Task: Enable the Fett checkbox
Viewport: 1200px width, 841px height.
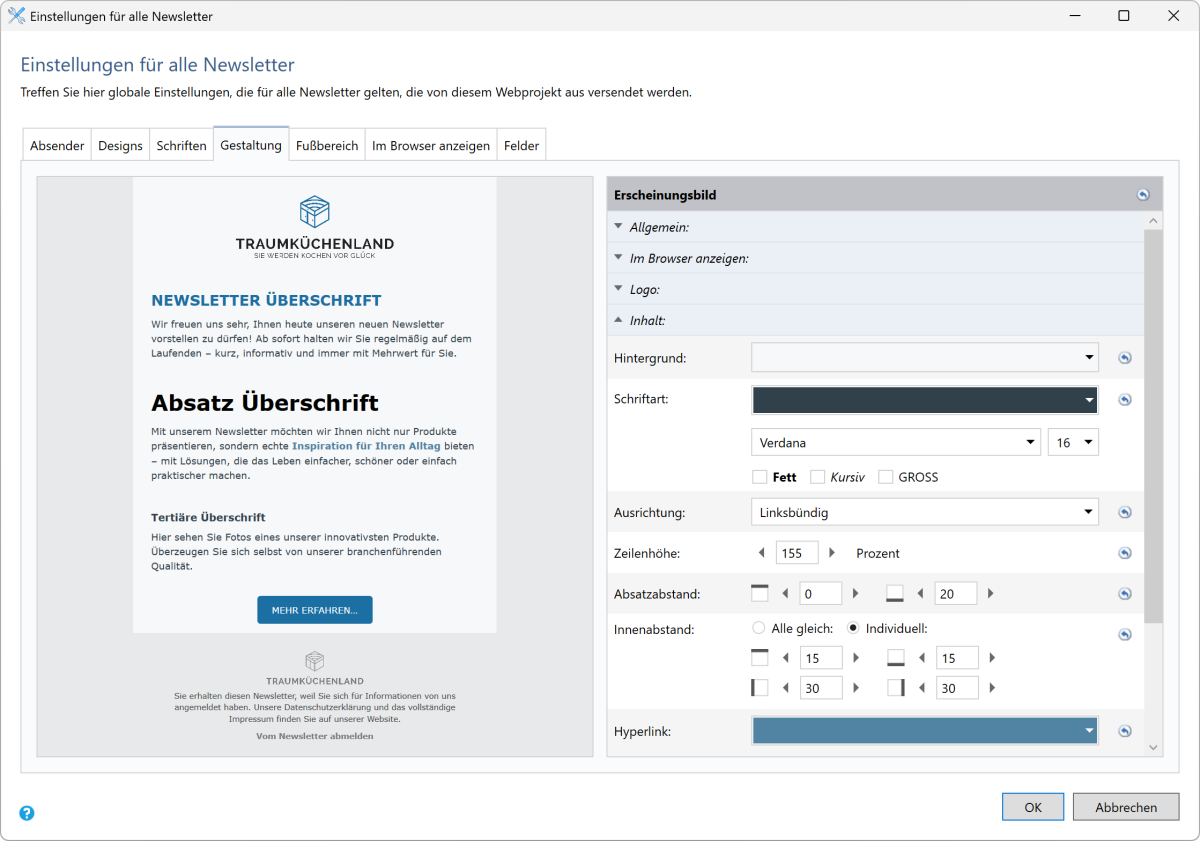Action: click(760, 477)
